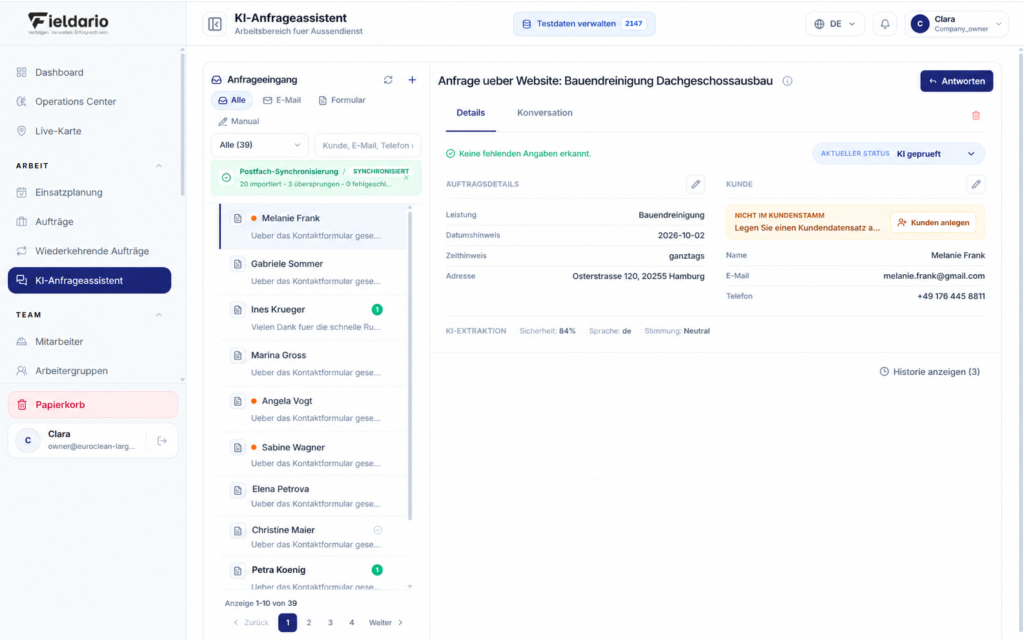
Task: Open the DE language dropdown
Action: point(835,24)
